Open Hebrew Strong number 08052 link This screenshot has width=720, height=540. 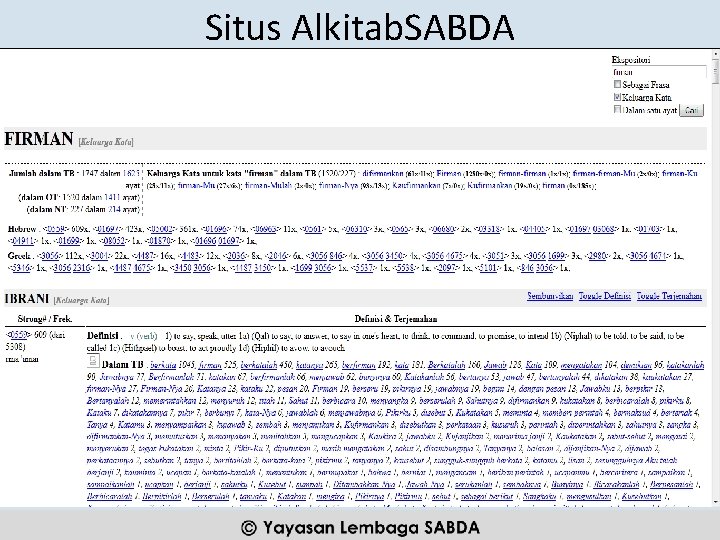tap(114, 241)
